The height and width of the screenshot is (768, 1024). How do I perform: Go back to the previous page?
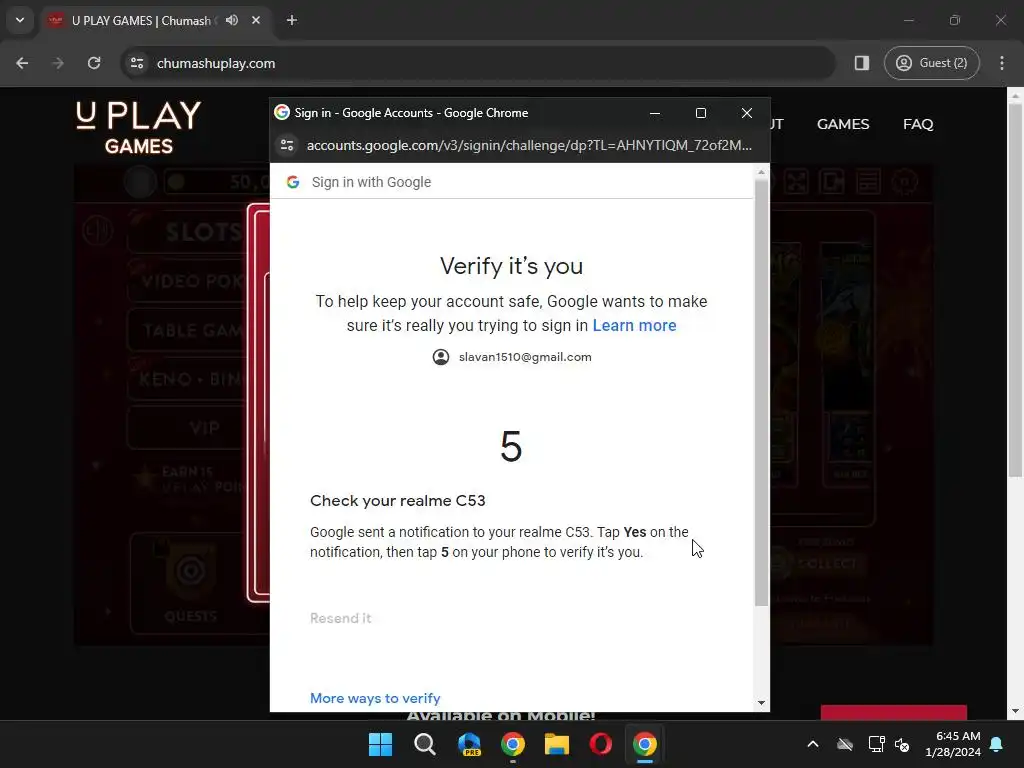pos(22,63)
